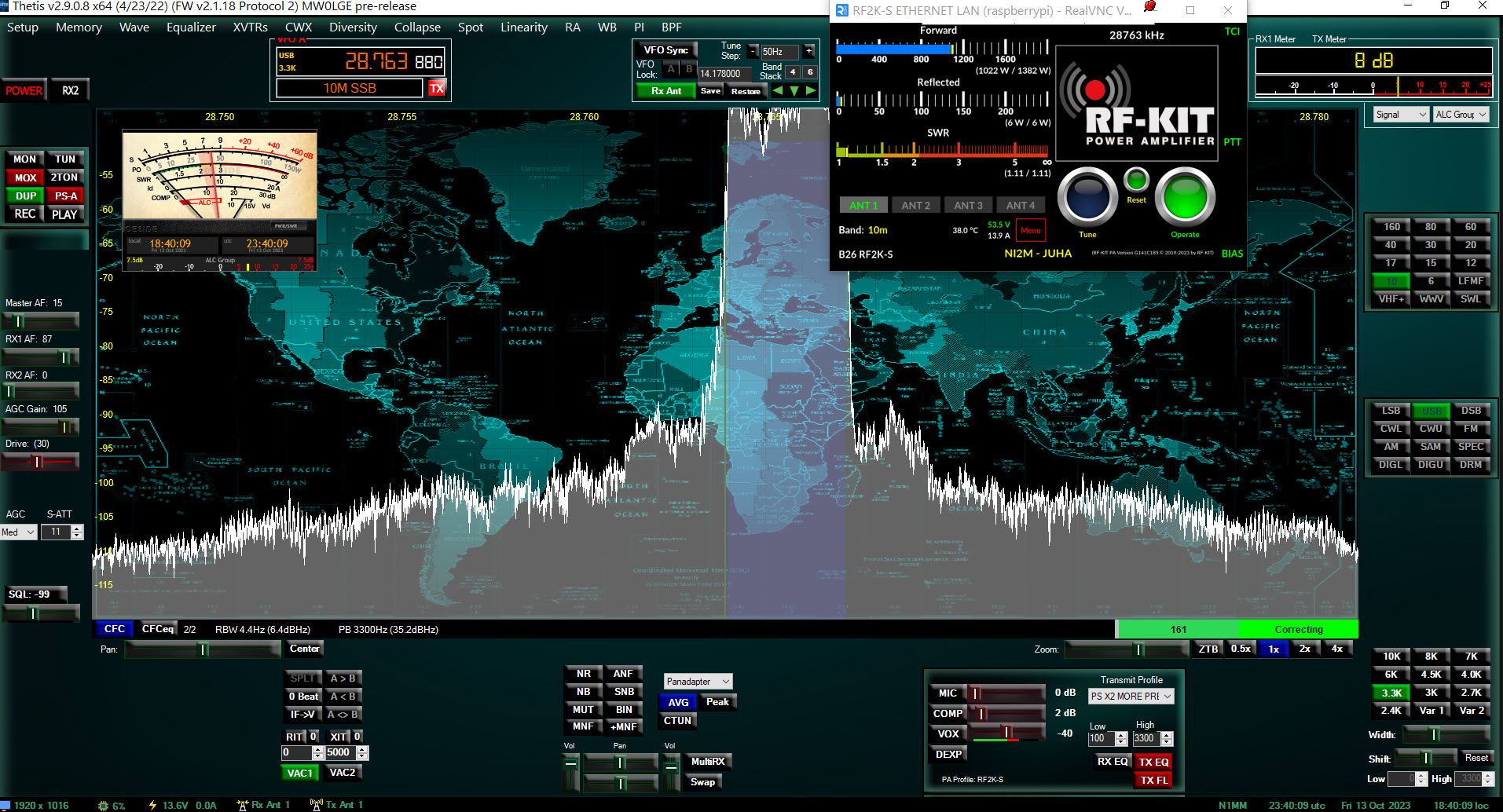
Task: Click band stack down arrow
Action: 794,91
